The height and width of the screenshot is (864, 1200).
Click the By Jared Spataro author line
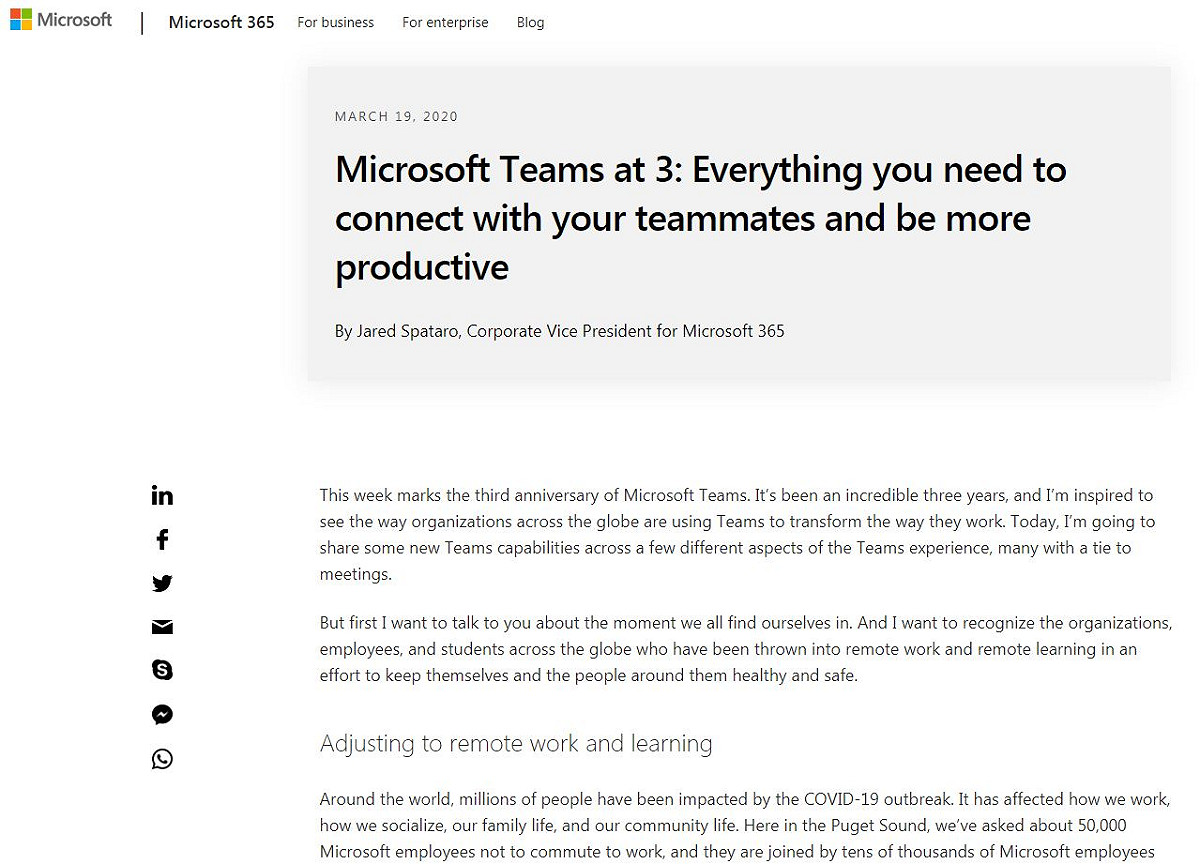559,331
